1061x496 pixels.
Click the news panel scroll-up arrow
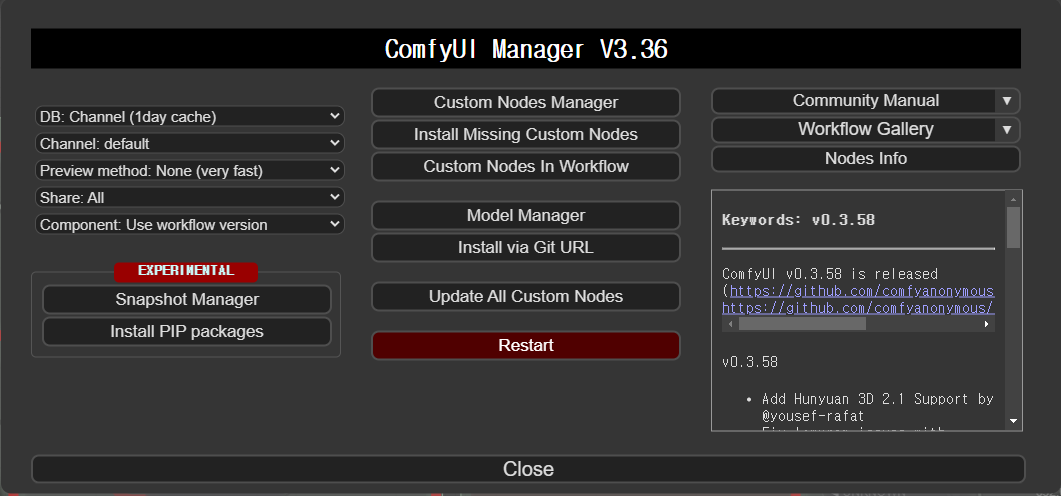pyautogui.click(x=1013, y=199)
